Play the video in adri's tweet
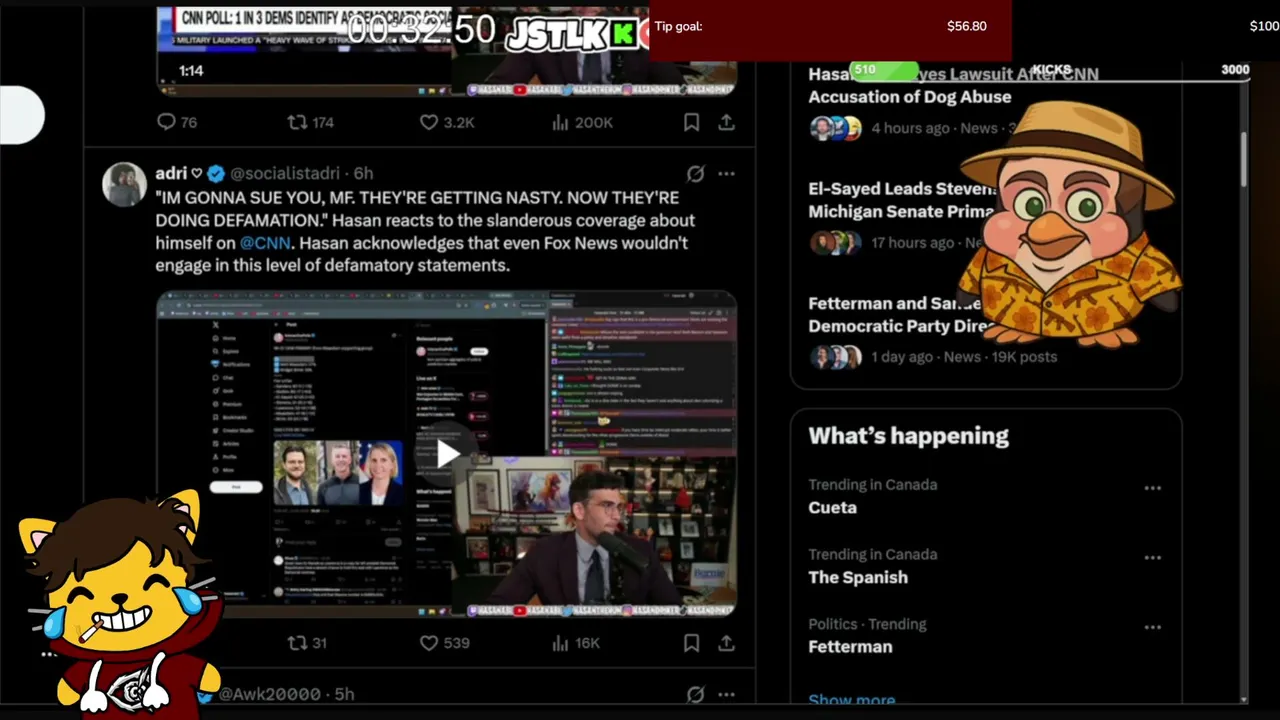The width and height of the screenshot is (1280, 720). [x=446, y=454]
